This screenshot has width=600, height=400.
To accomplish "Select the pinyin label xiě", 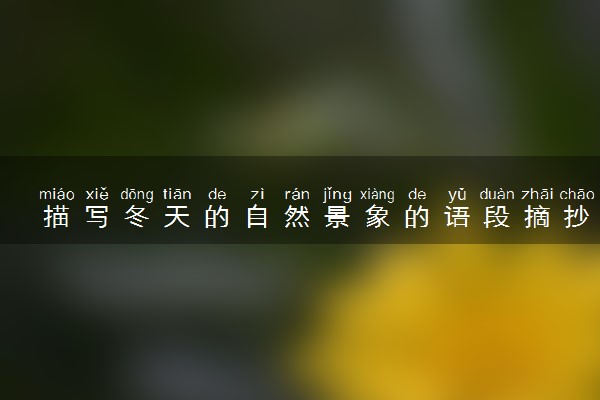I will tap(97, 194).
